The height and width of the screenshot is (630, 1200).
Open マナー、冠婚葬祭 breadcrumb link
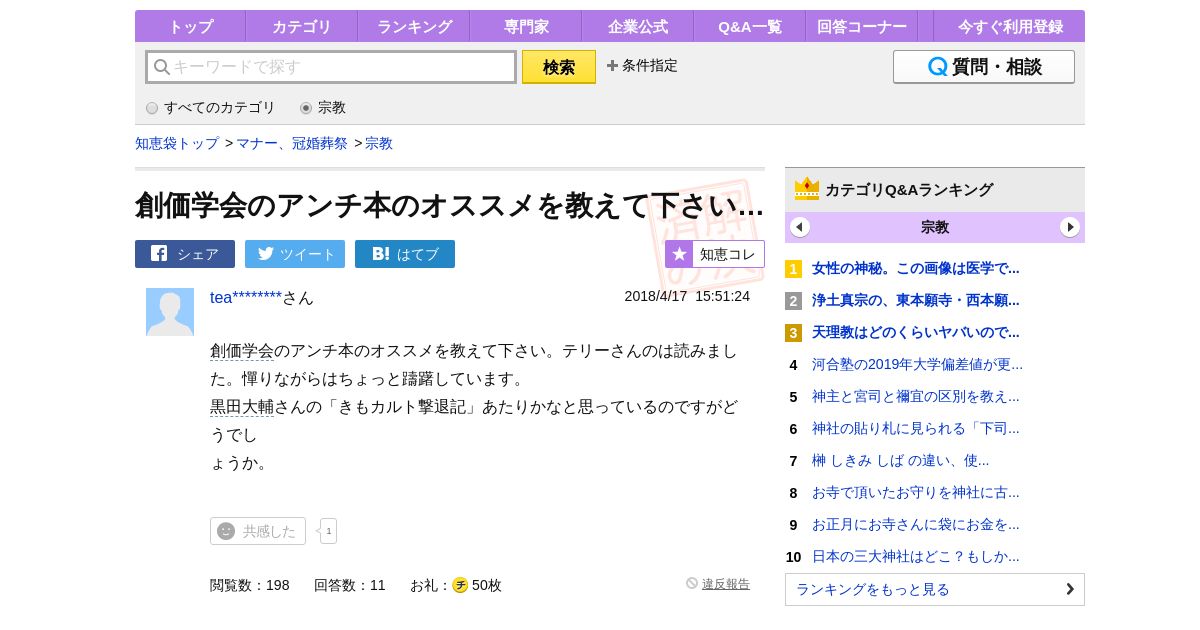(292, 143)
